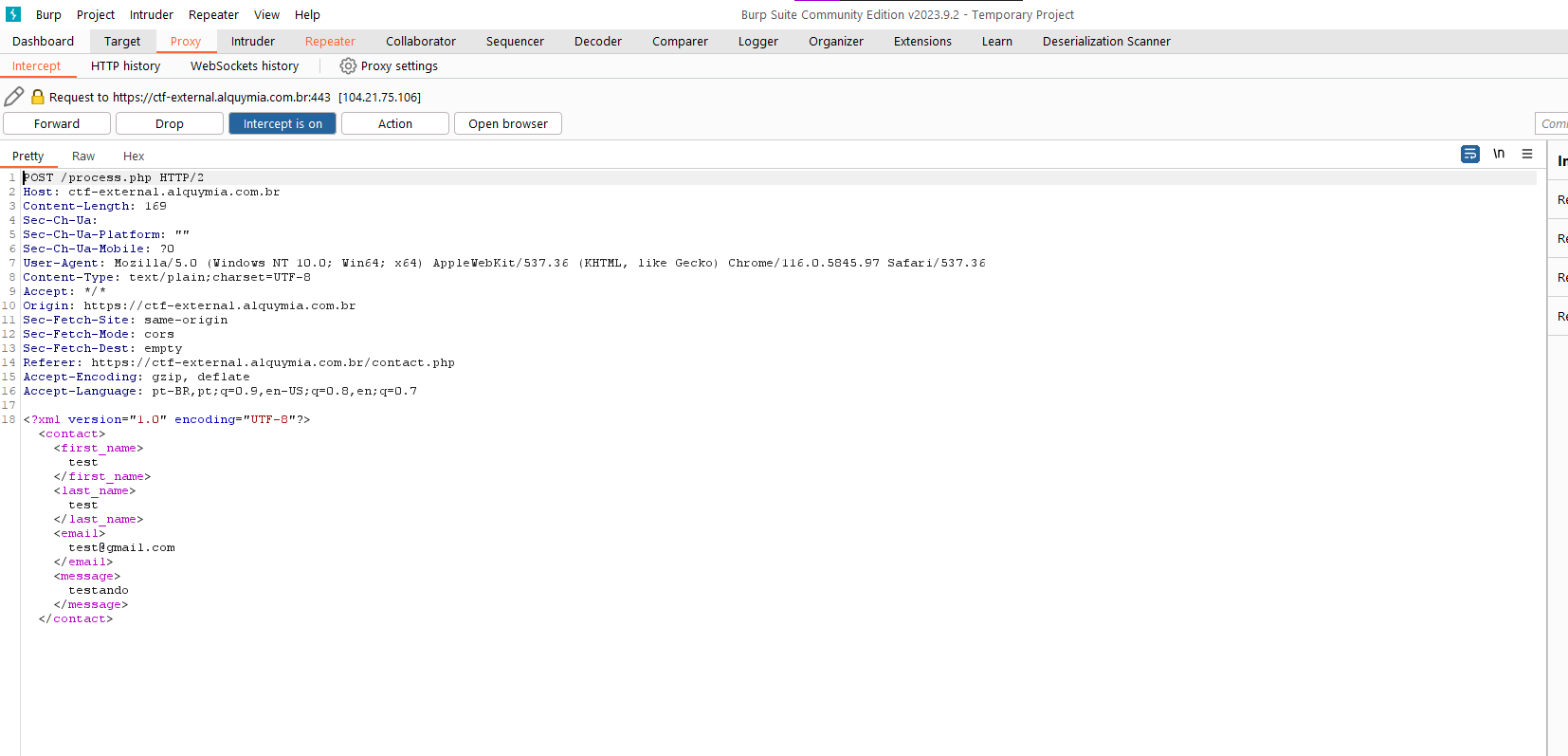The width and height of the screenshot is (1568, 756).
Task: Click the Content-Type text/plain header
Action: 167,277
